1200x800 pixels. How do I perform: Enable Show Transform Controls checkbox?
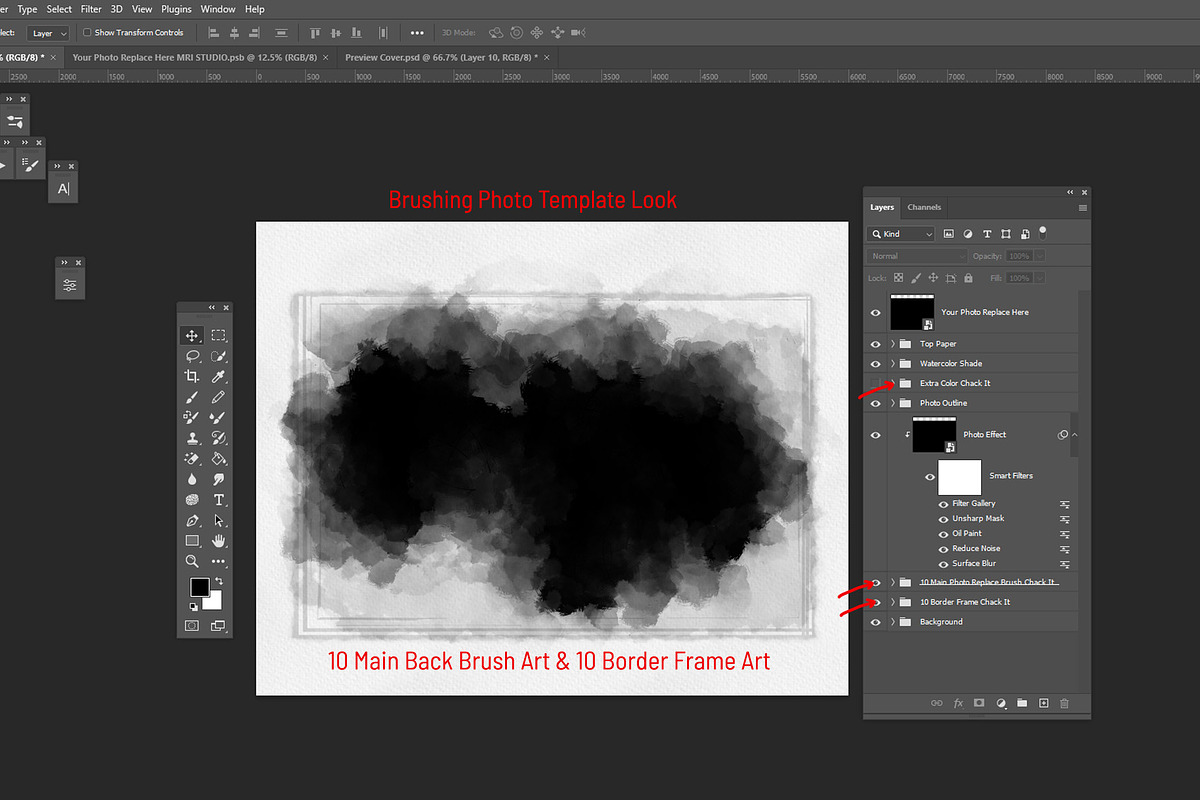(87, 33)
